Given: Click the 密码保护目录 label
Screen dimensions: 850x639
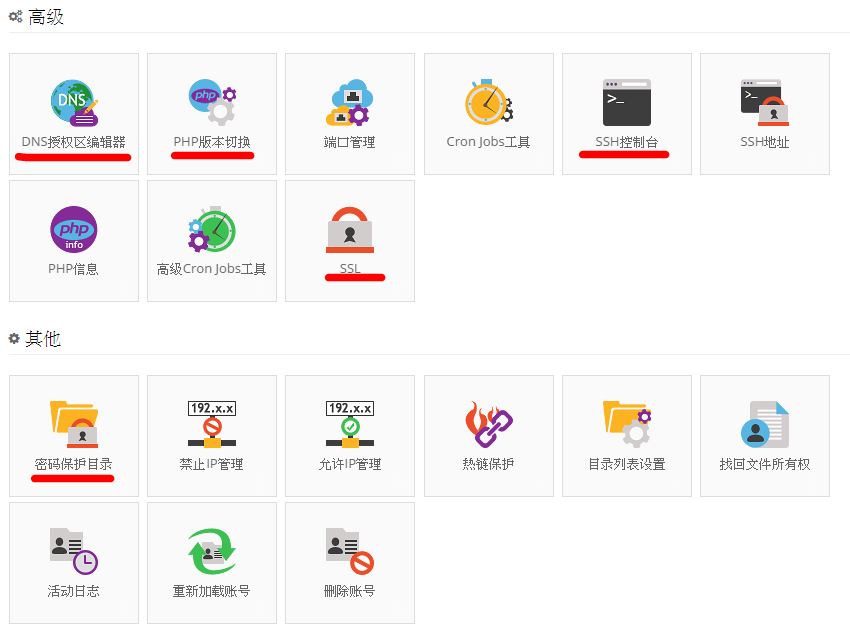Looking at the screenshot, I should (x=74, y=464).
